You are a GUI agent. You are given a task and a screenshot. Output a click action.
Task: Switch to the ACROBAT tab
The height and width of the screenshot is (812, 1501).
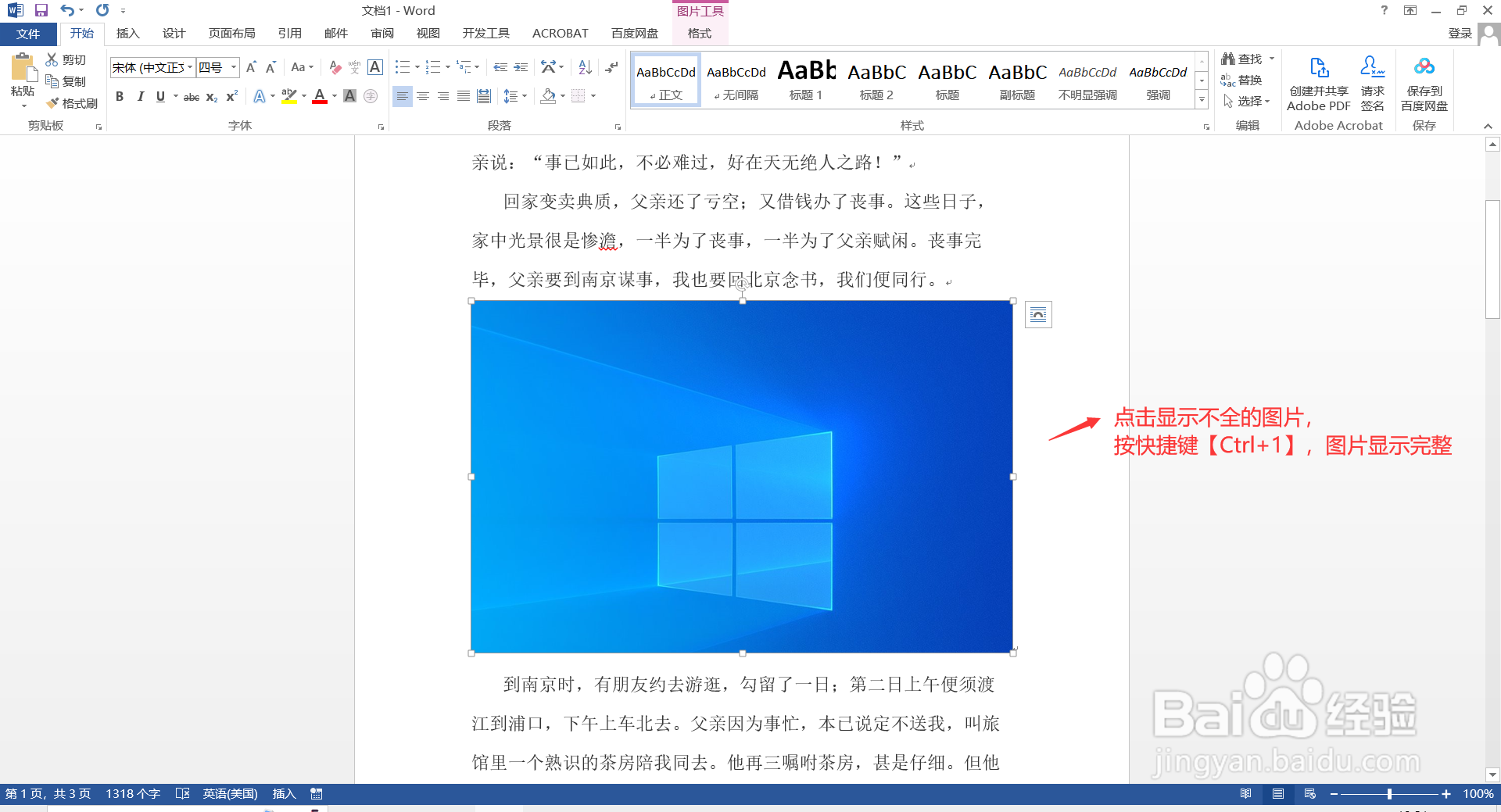[560, 34]
